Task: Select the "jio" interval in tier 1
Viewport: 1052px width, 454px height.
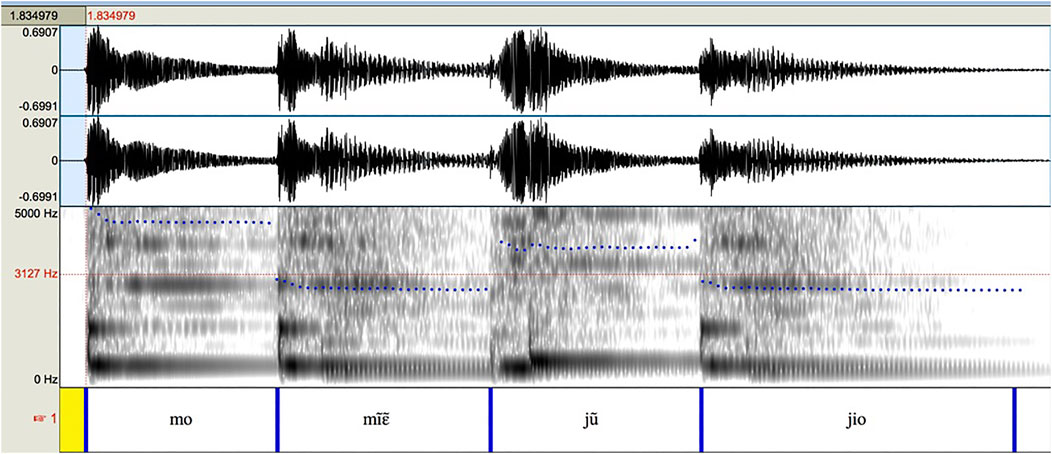Action: point(857,420)
